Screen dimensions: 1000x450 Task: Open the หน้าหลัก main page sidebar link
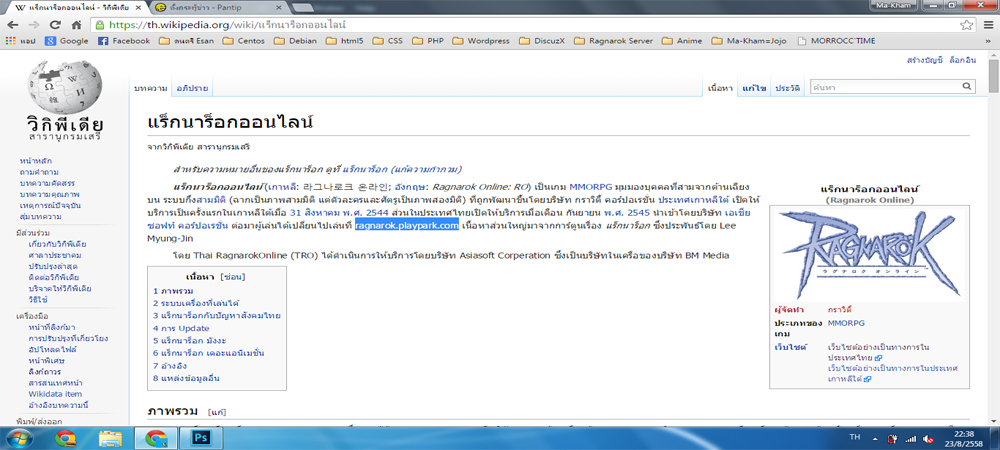(x=35, y=161)
